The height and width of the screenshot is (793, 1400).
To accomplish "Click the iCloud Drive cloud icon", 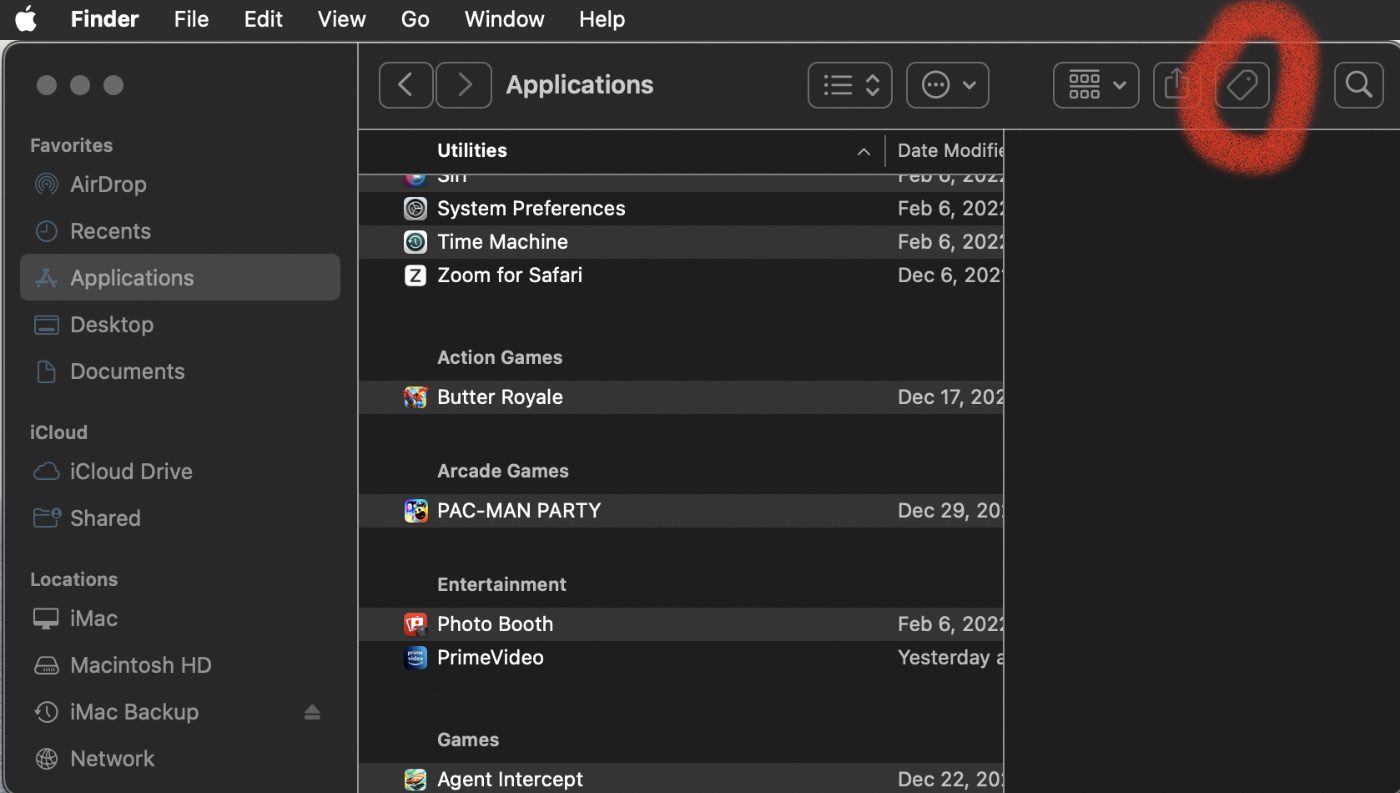I will point(46,471).
